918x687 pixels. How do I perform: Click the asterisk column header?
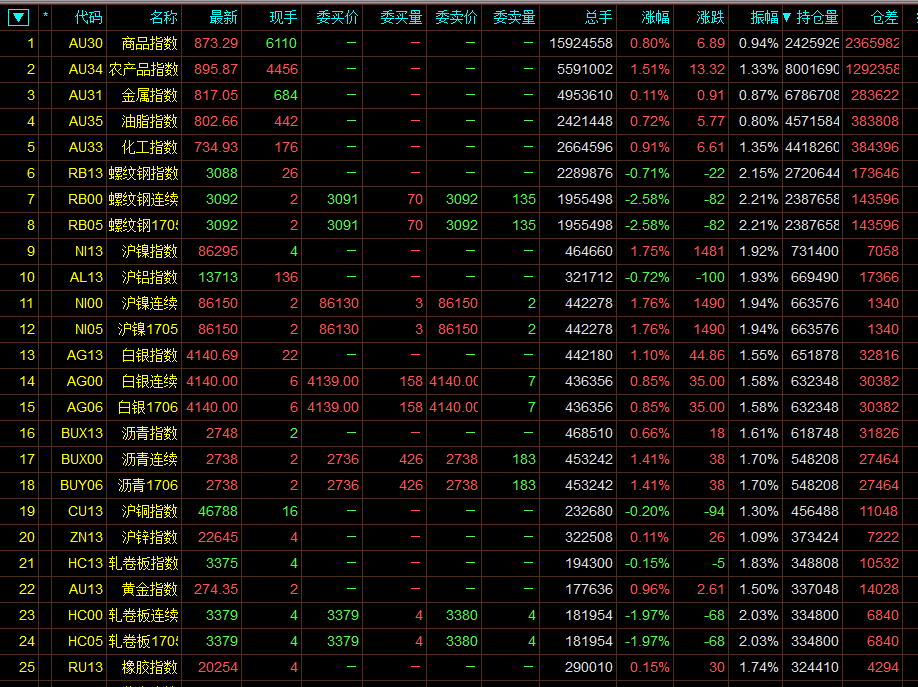pyautogui.click(x=45, y=17)
